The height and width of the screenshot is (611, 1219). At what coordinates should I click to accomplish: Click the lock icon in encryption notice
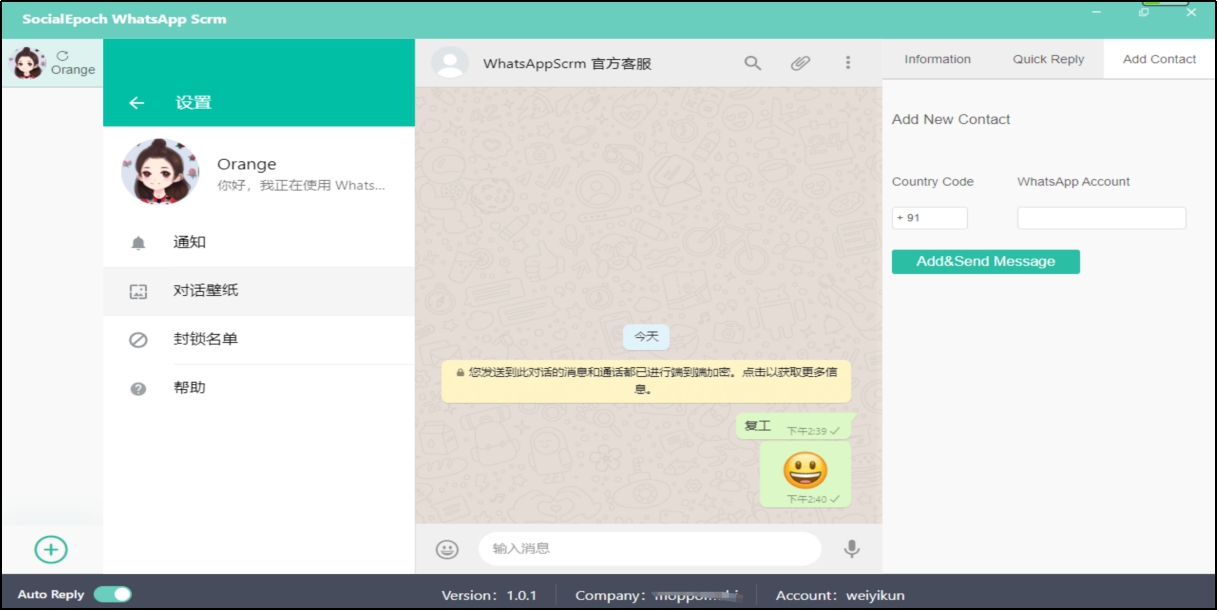click(x=460, y=372)
